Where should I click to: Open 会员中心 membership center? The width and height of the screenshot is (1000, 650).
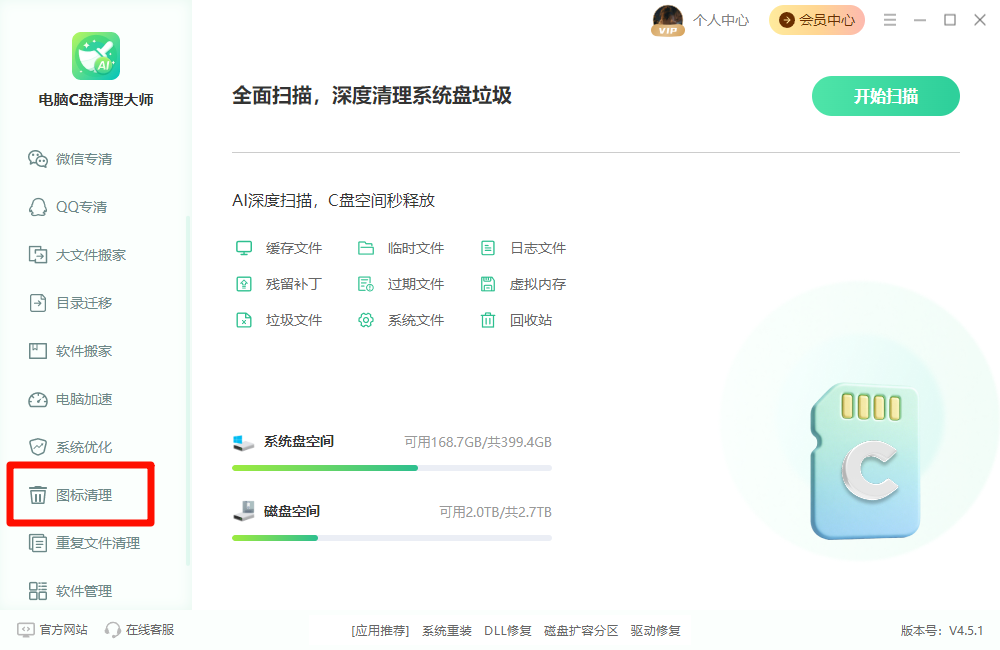pyautogui.click(x=816, y=20)
